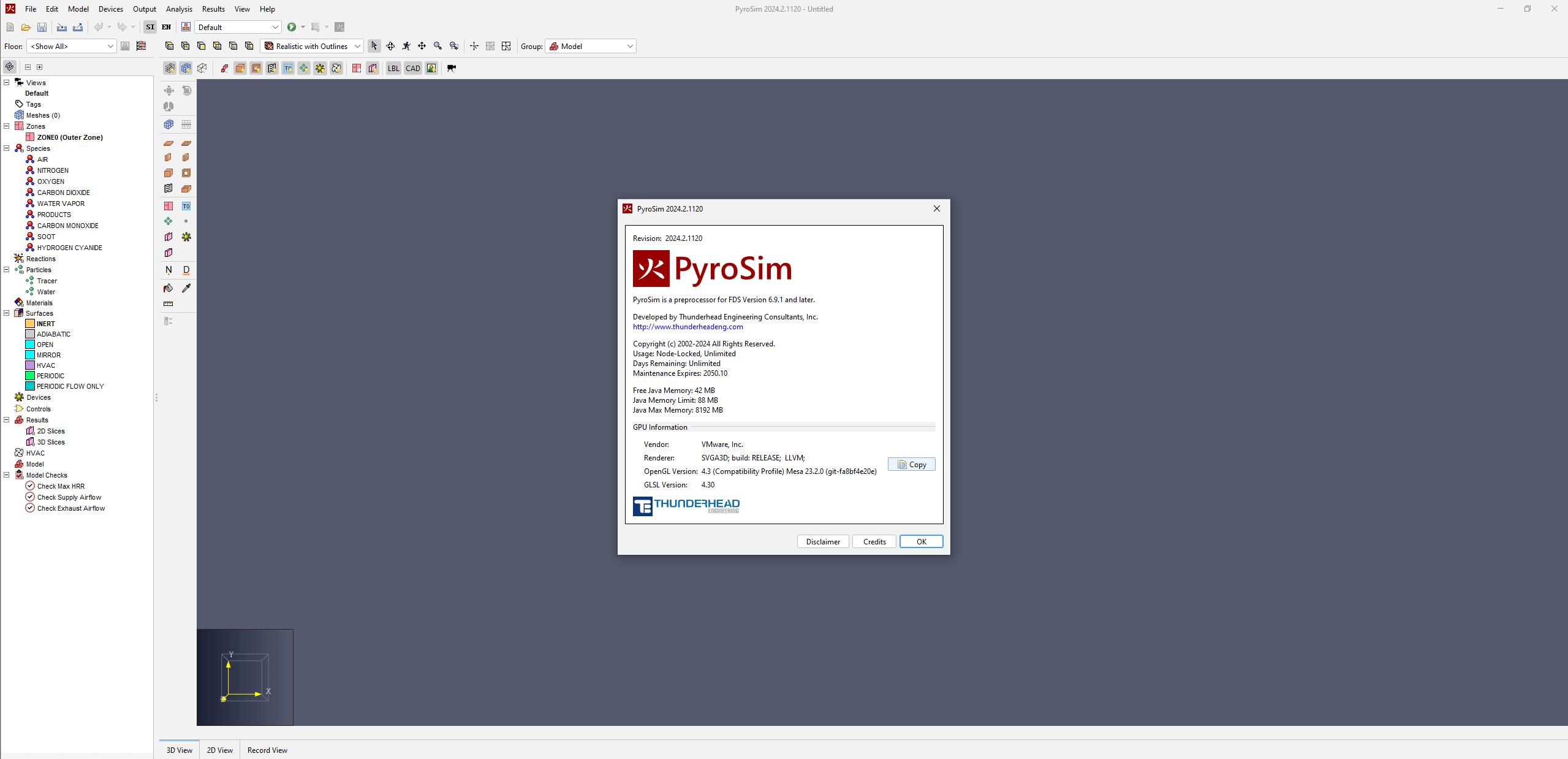Open the Analysis menu
Image resolution: width=1568 pixels, height=759 pixels.
(179, 9)
